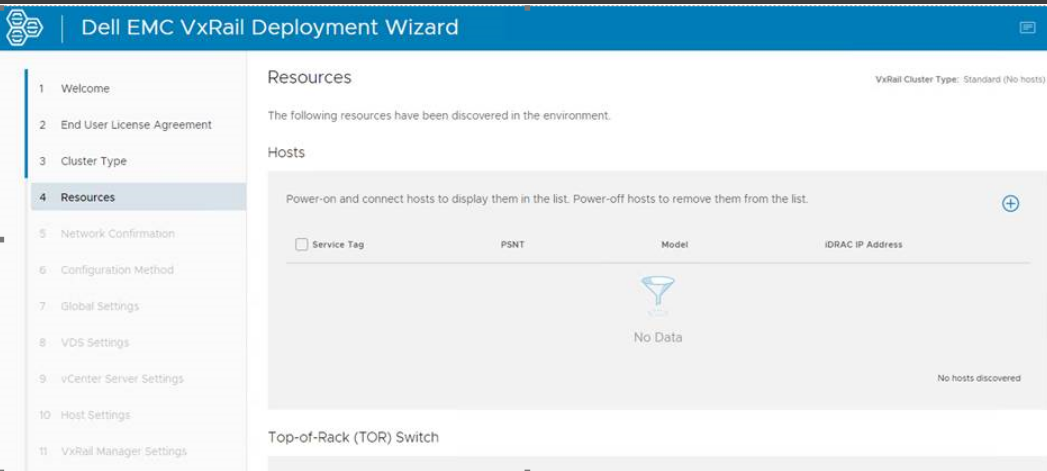The height and width of the screenshot is (471, 1047).
Task: Select the Resources step
Action: tap(138, 197)
